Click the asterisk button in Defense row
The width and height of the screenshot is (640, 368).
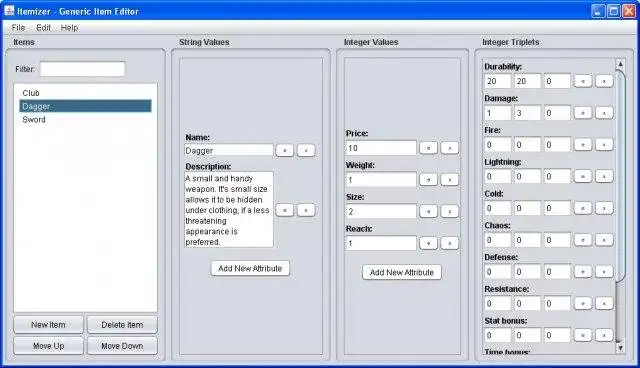pos(583,272)
